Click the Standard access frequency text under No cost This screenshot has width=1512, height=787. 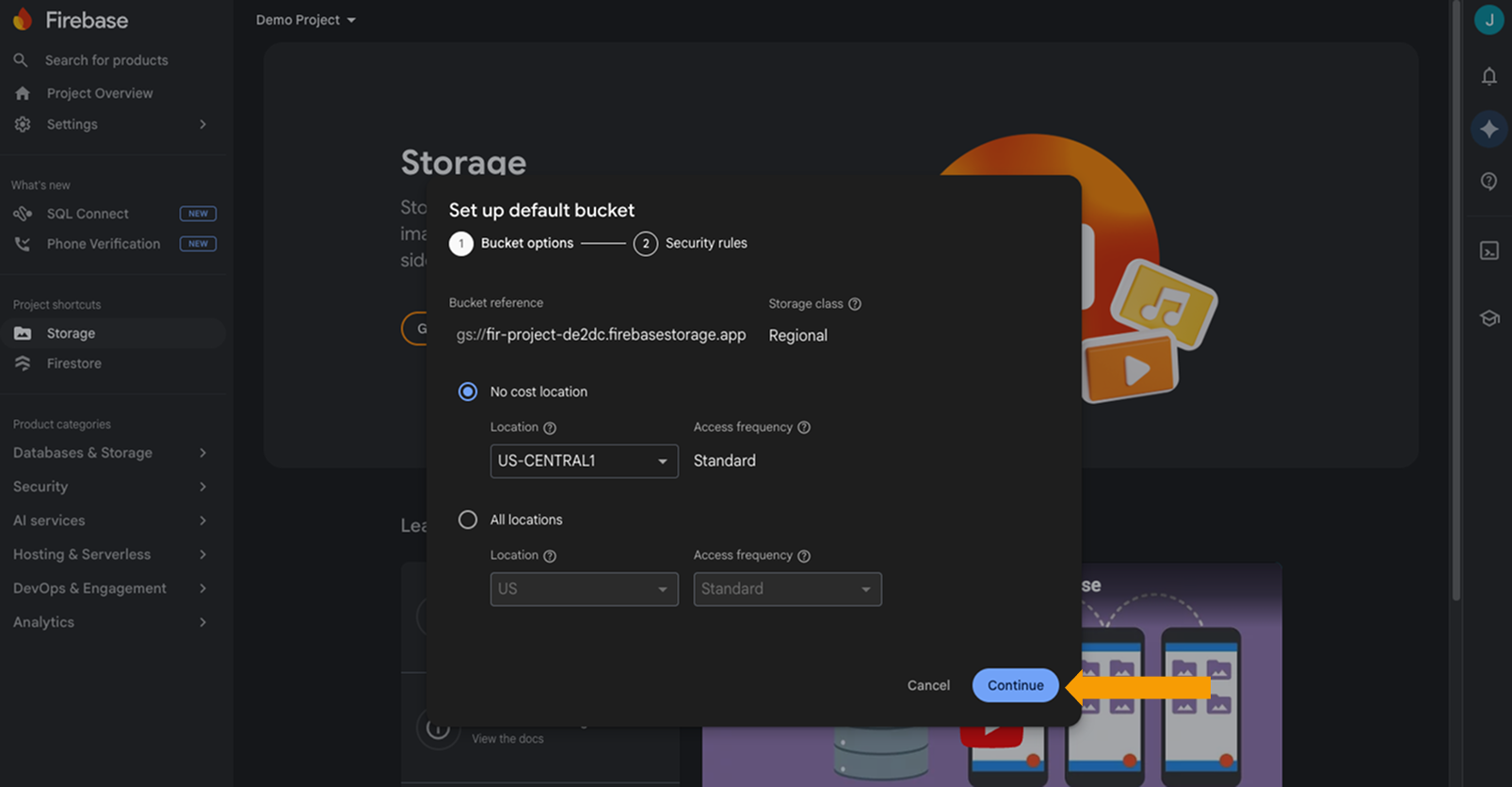tap(724, 461)
